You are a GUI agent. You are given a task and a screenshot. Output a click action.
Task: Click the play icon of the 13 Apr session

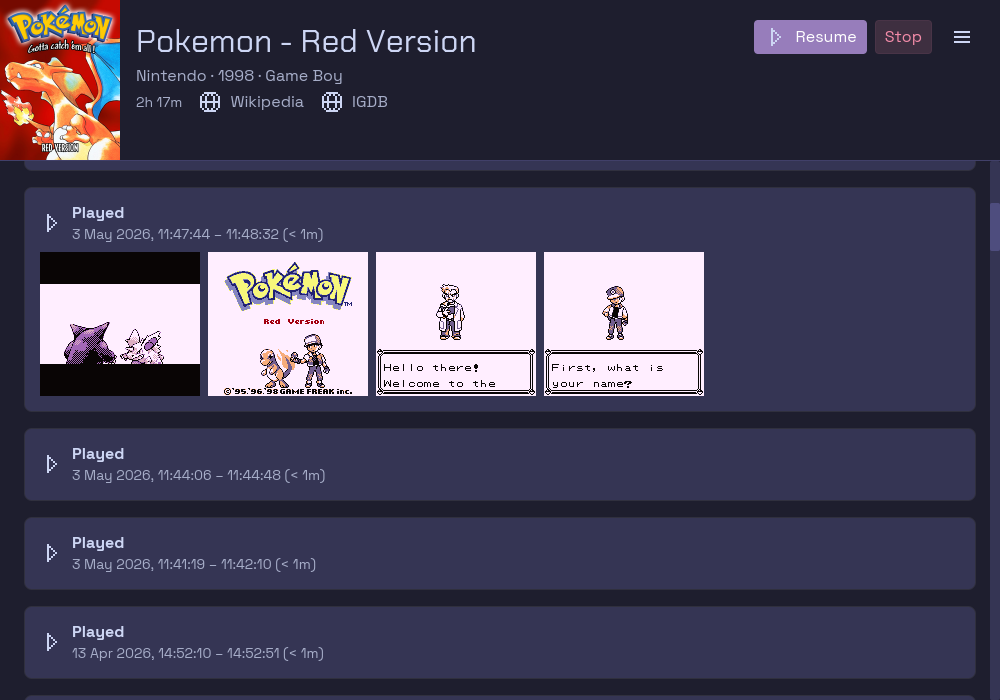coord(52,642)
